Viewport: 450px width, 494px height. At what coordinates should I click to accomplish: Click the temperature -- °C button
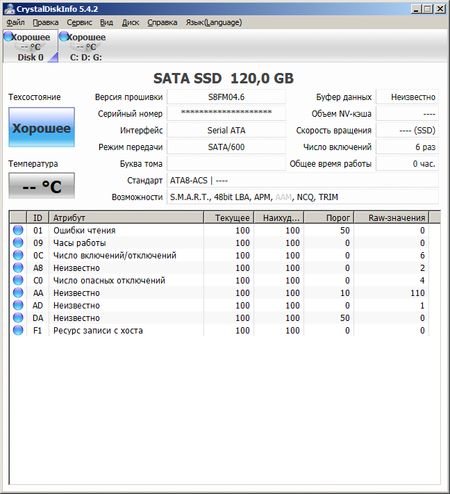click(x=42, y=186)
